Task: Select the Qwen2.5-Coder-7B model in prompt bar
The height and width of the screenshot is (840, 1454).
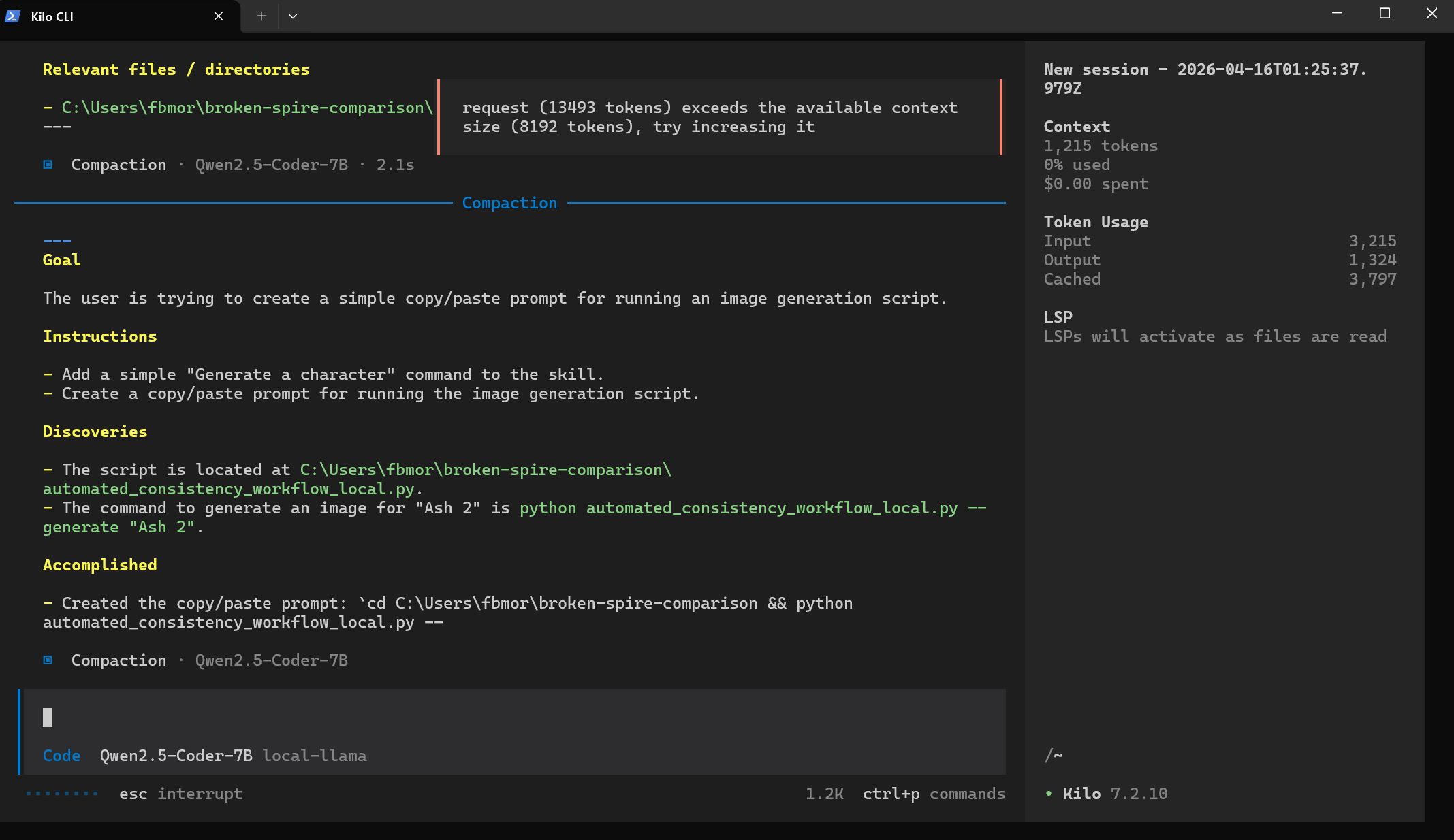Action: (176, 756)
